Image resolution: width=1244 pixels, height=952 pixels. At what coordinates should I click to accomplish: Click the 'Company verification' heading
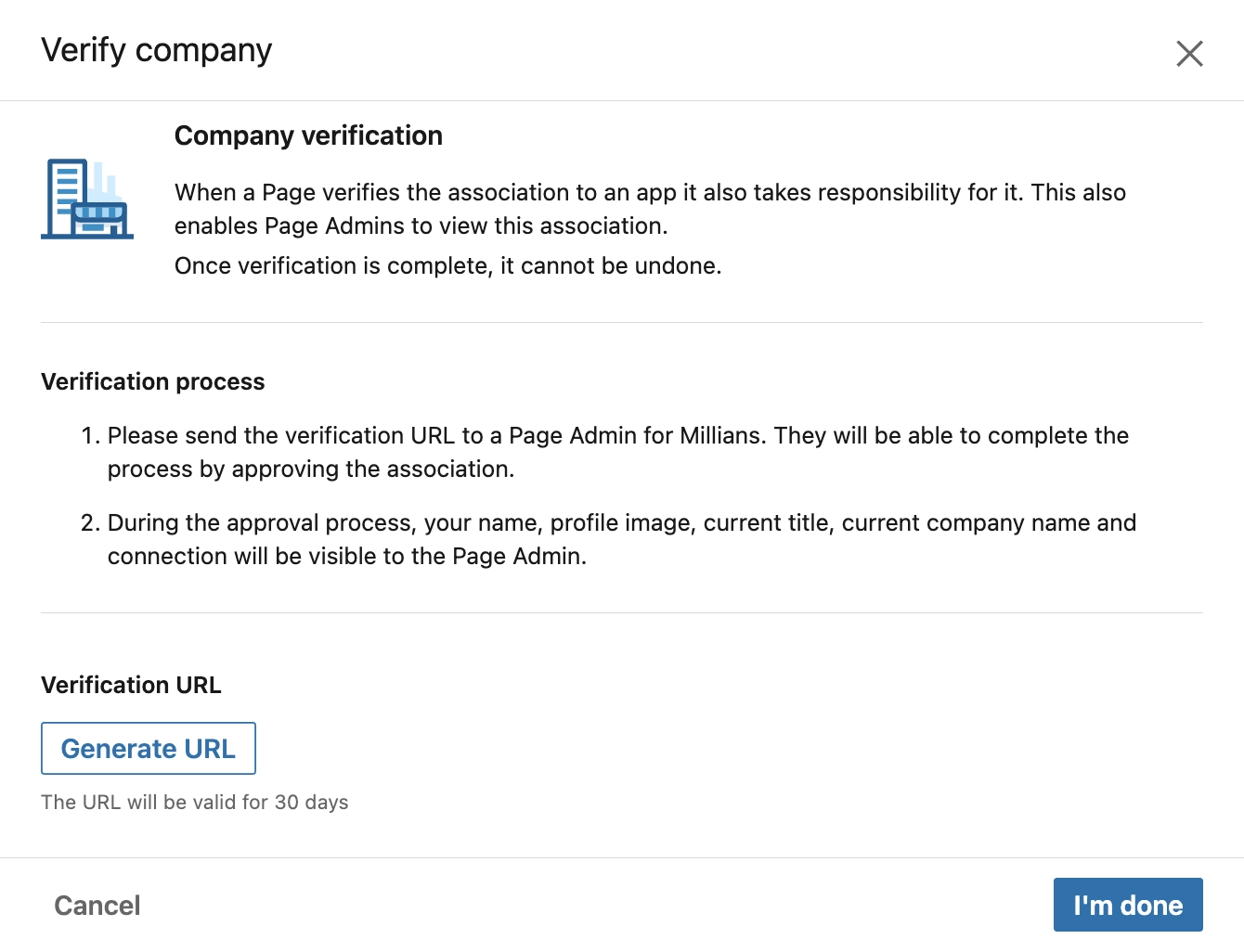click(308, 135)
